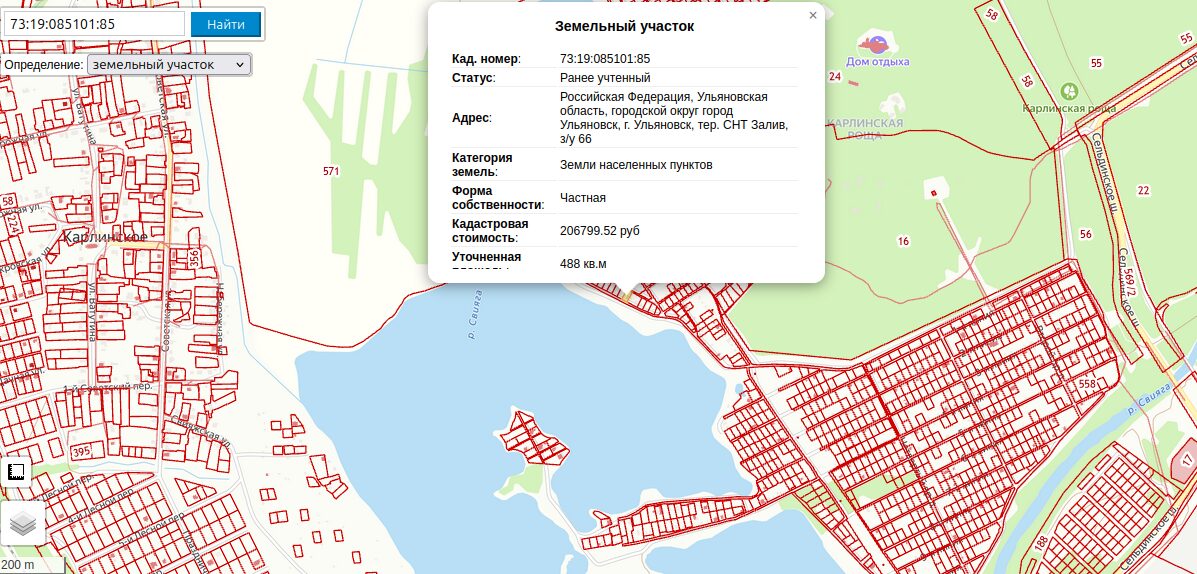Image resolution: width=1197 pixels, height=574 pixels.
Task: Open the Определение type dropdown
Action: coord(169,64)
